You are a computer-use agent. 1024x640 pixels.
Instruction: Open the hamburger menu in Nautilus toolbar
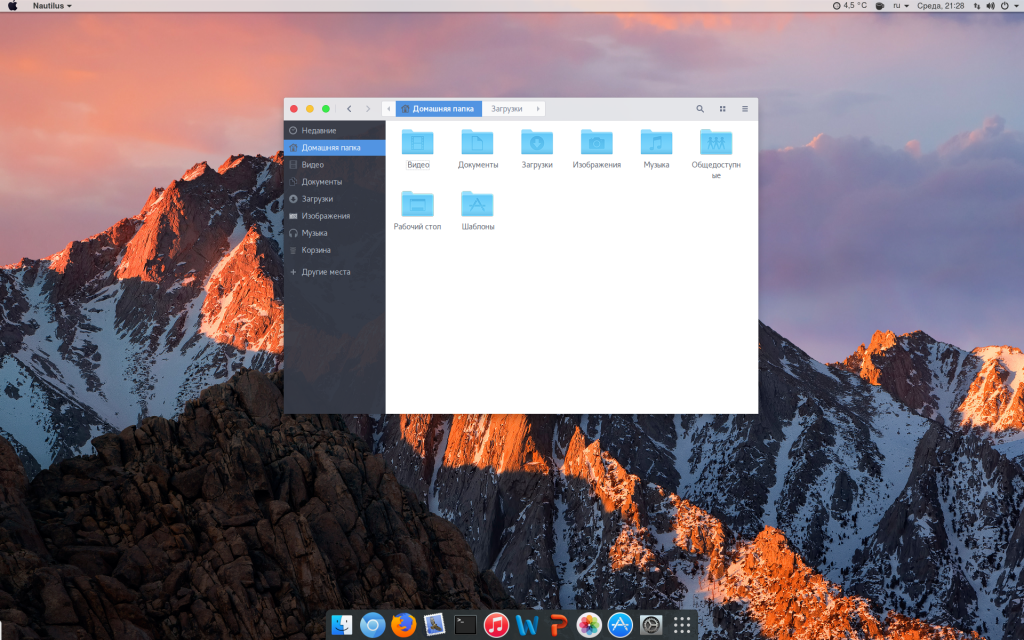click(744, 109)
